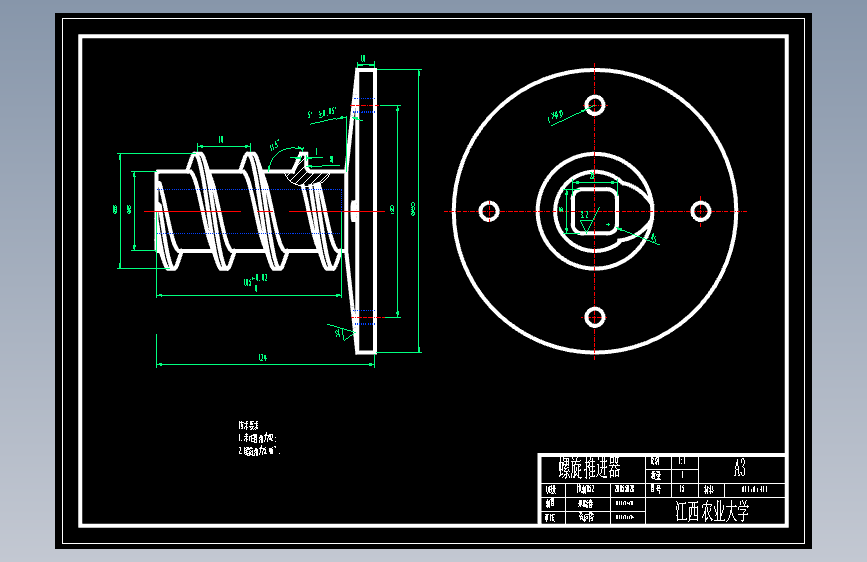This screenshot has width=867, height=562.
Task: Click the "11.5°" angle dimension label
Action: pyautogui.click(x=275, y=145)
